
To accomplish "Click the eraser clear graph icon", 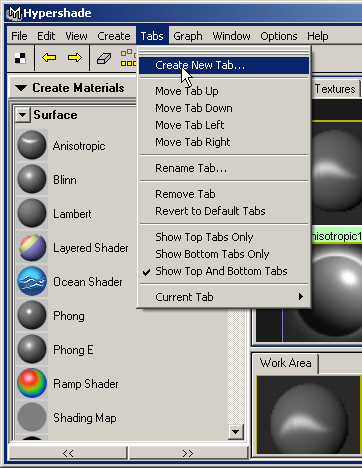I will click(104, 58).
